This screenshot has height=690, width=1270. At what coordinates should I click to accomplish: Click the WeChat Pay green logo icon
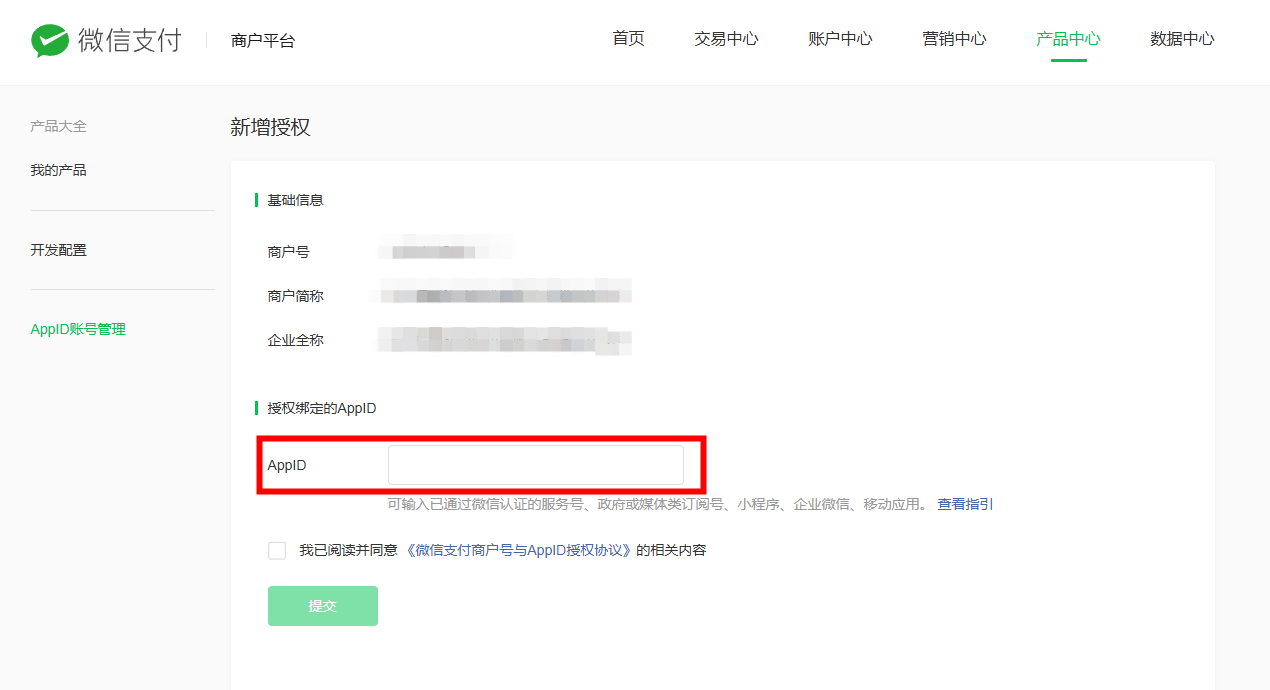tap(50, 40)
